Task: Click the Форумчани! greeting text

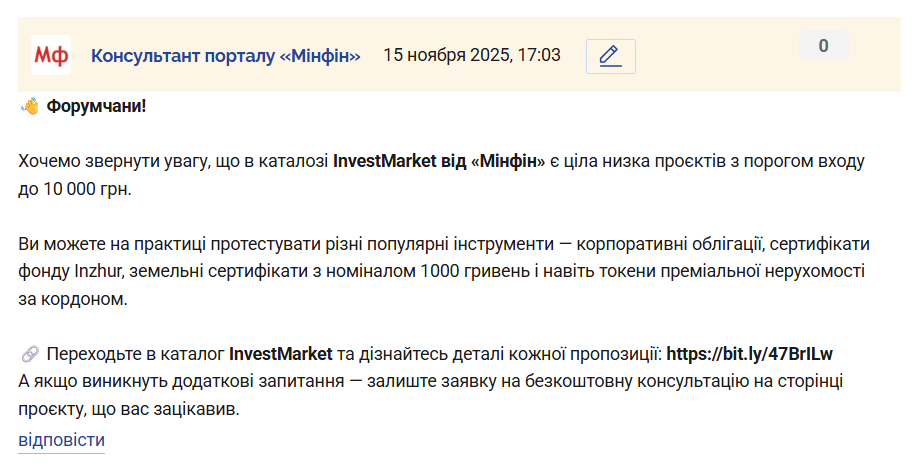Action: [96, 106]
